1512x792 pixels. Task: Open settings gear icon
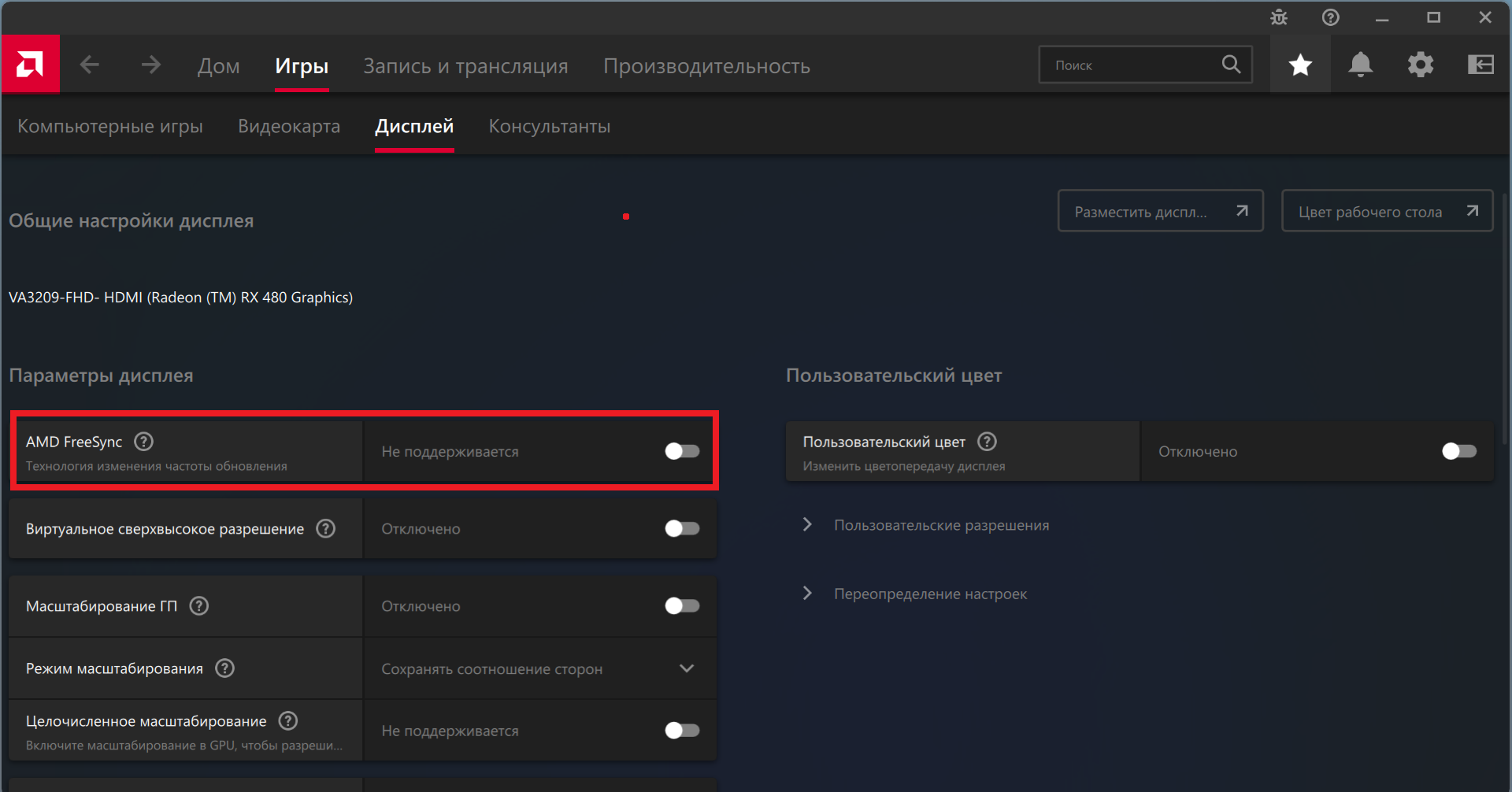pyautogui.click(x=1421, y=65)
